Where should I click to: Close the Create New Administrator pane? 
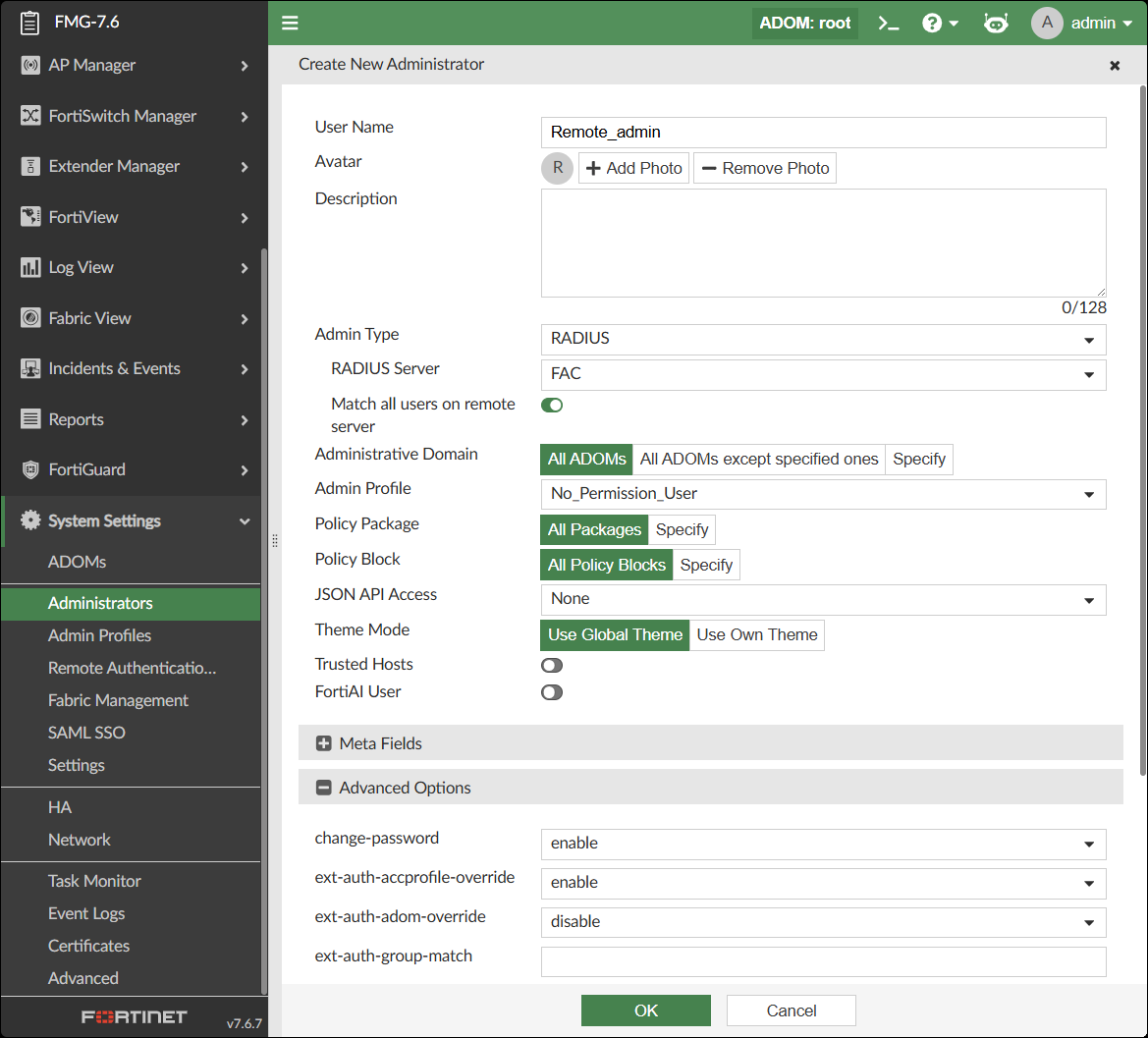1115,66
